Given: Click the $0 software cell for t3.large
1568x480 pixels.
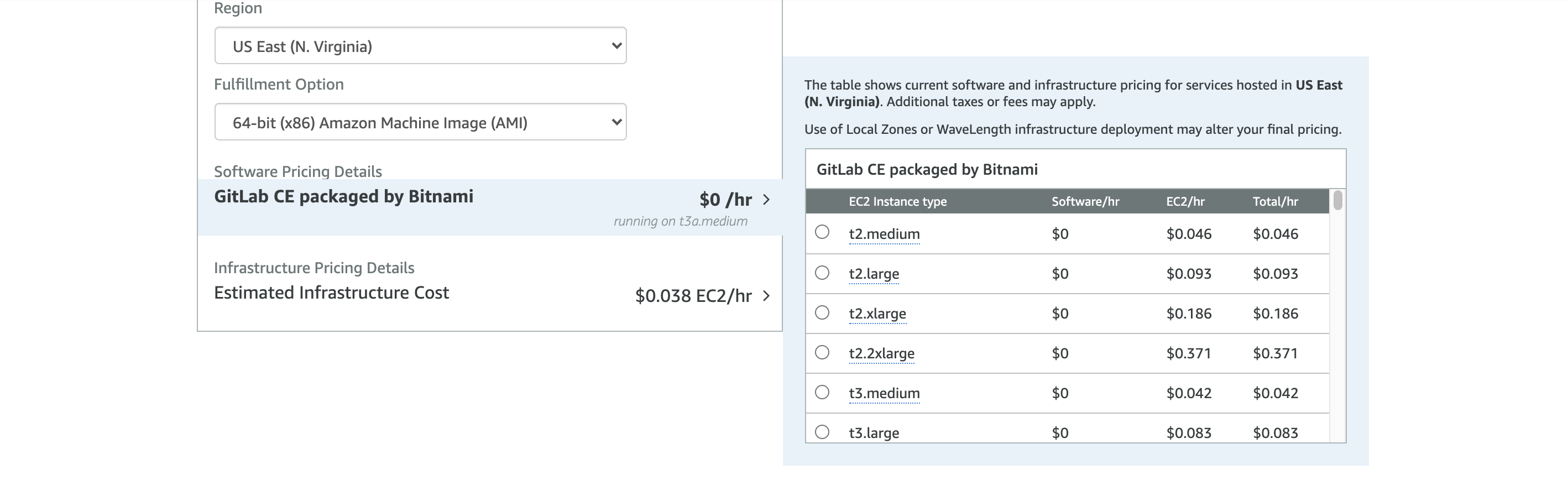Looking at the screenshot, I should click(1060, 433).
